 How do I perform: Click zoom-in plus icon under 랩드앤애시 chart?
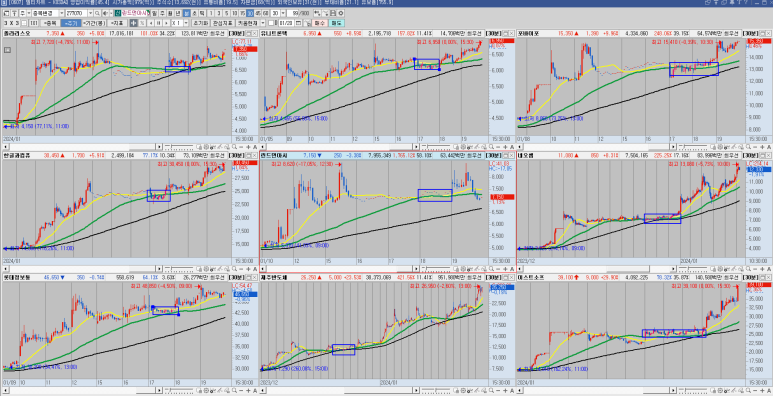(506, 269)
